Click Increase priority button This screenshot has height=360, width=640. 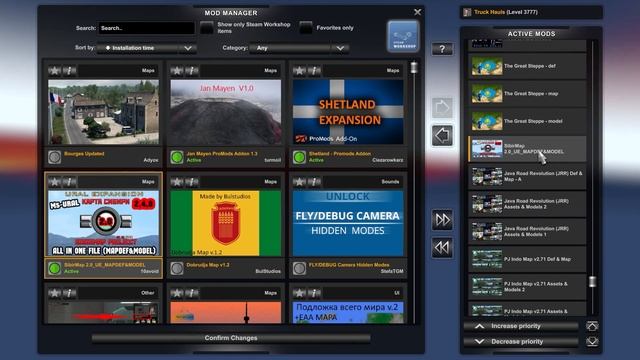(521, 326)
